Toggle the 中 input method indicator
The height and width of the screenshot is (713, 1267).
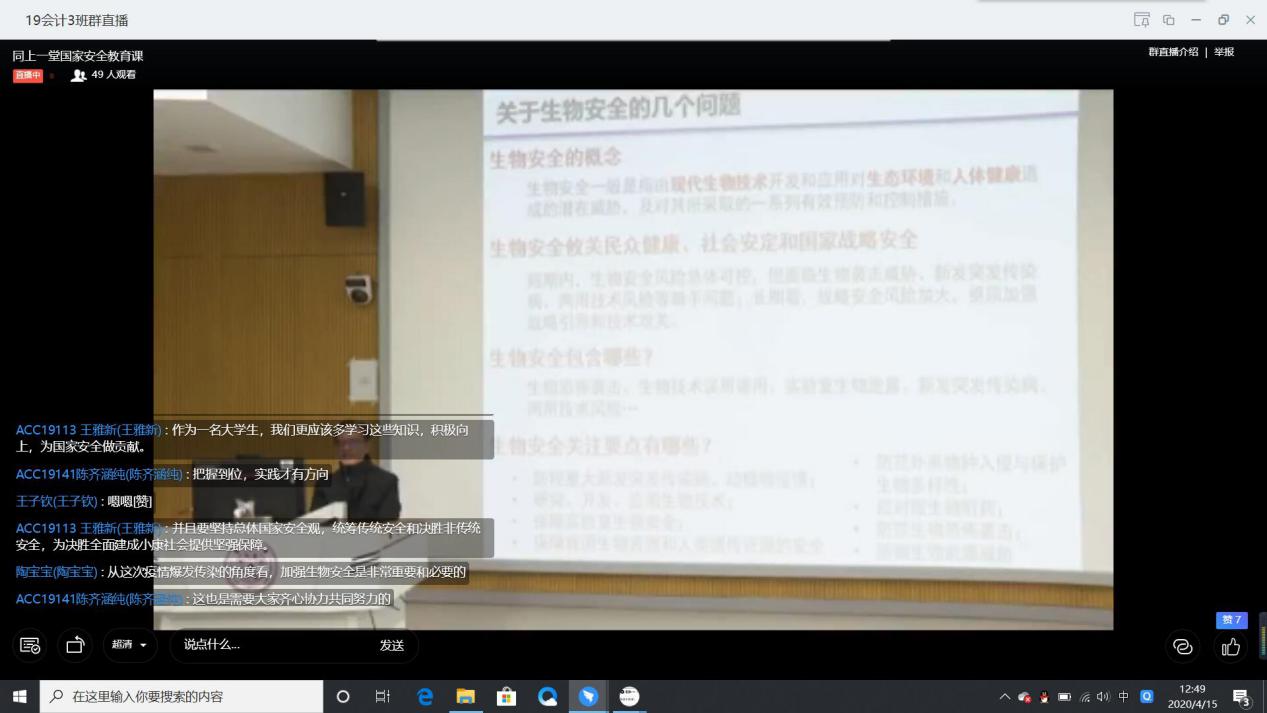(1124, 697)
